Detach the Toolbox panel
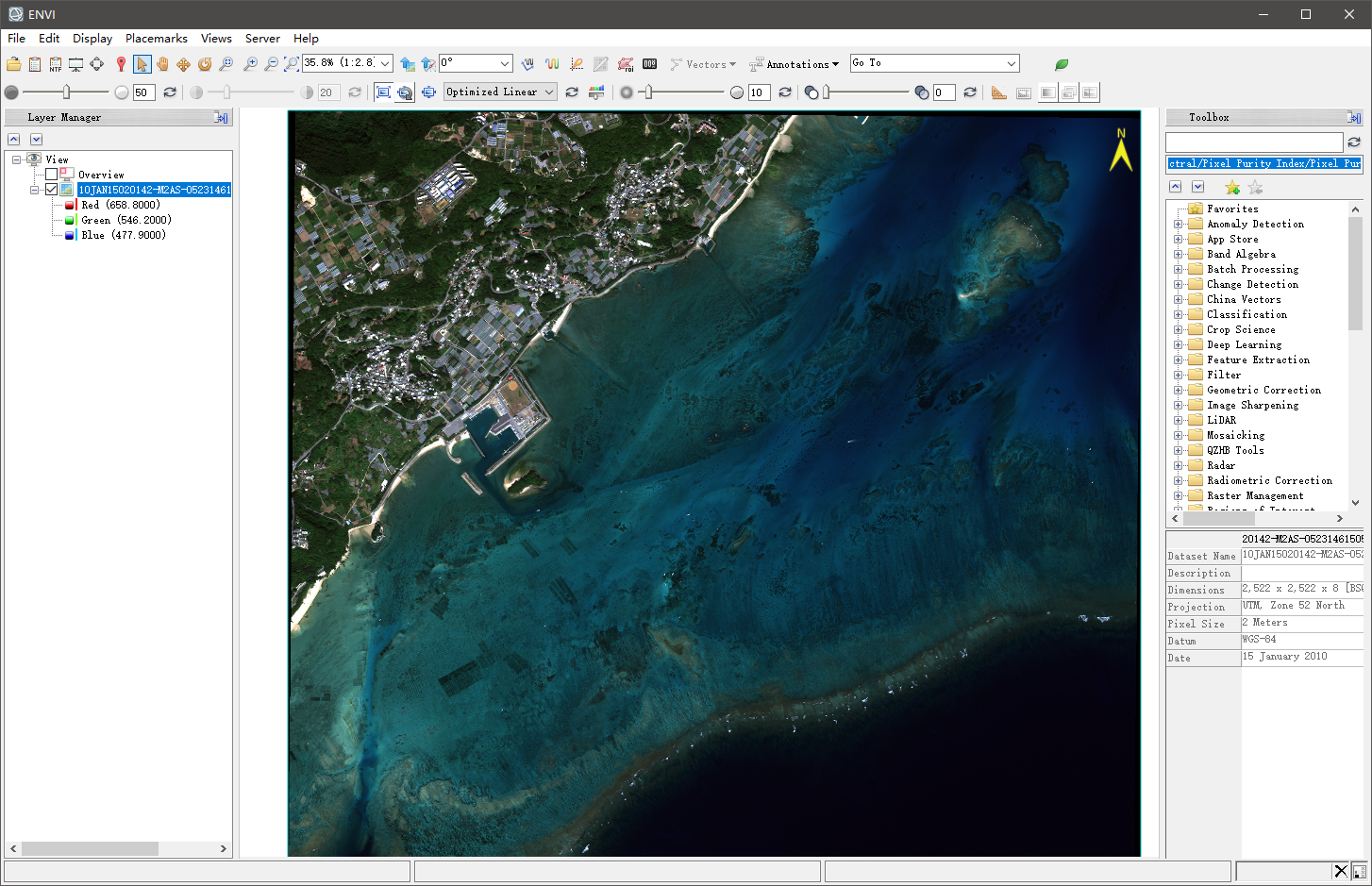The height and width of the screenshot is (886, 1372). coord(1354,117)
